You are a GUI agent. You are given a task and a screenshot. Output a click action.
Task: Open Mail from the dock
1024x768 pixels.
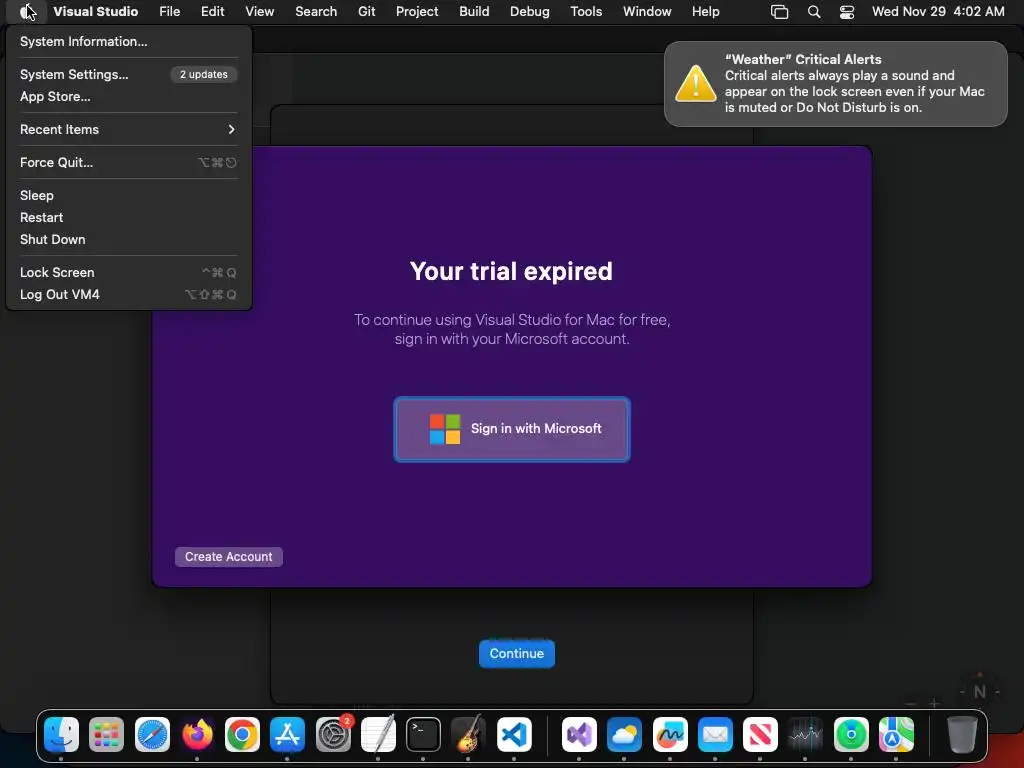715,735
